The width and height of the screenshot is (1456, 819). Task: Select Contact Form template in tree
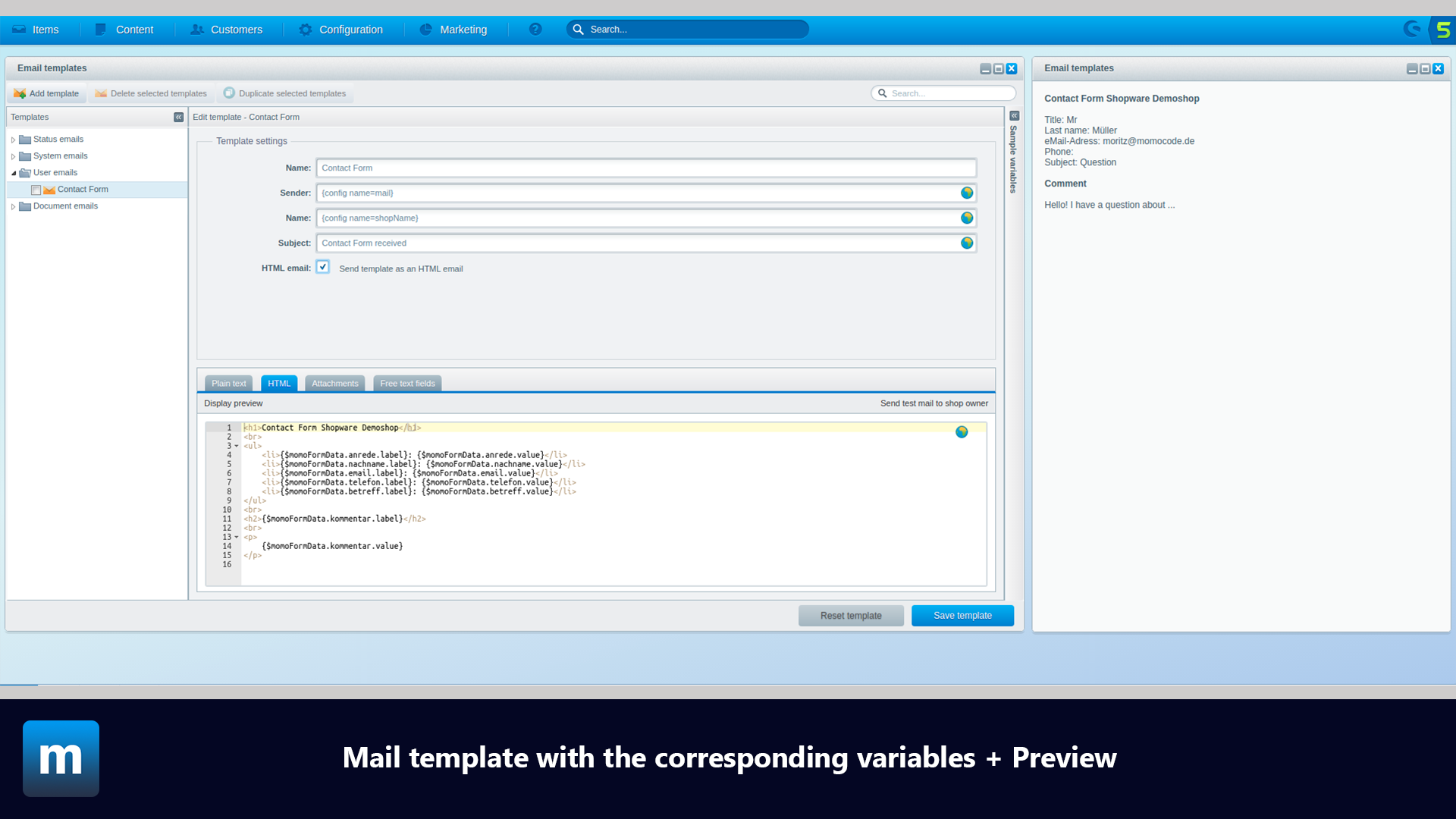point(83,190)
